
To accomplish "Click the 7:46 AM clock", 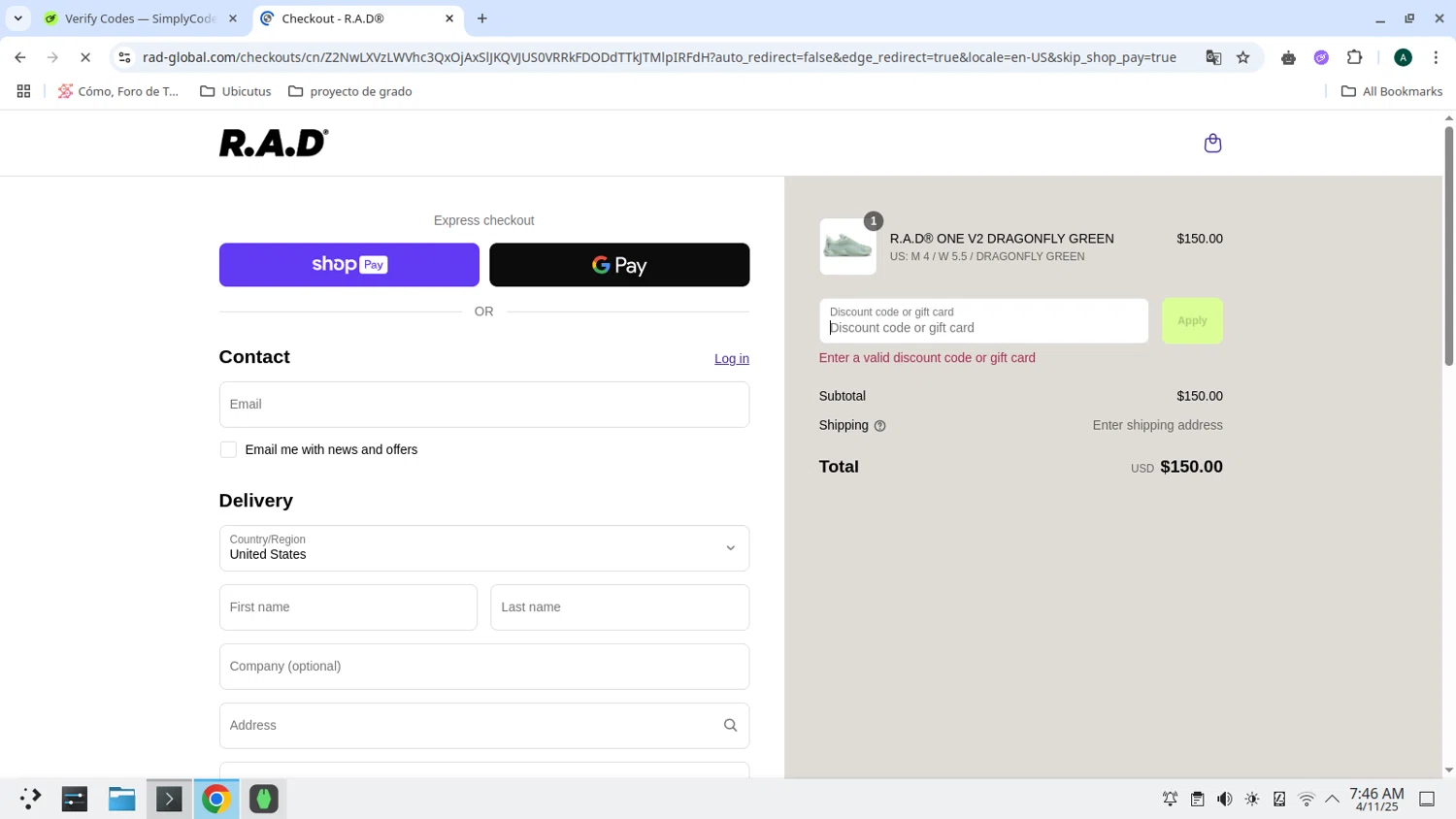I will [x=1376, y=794].
